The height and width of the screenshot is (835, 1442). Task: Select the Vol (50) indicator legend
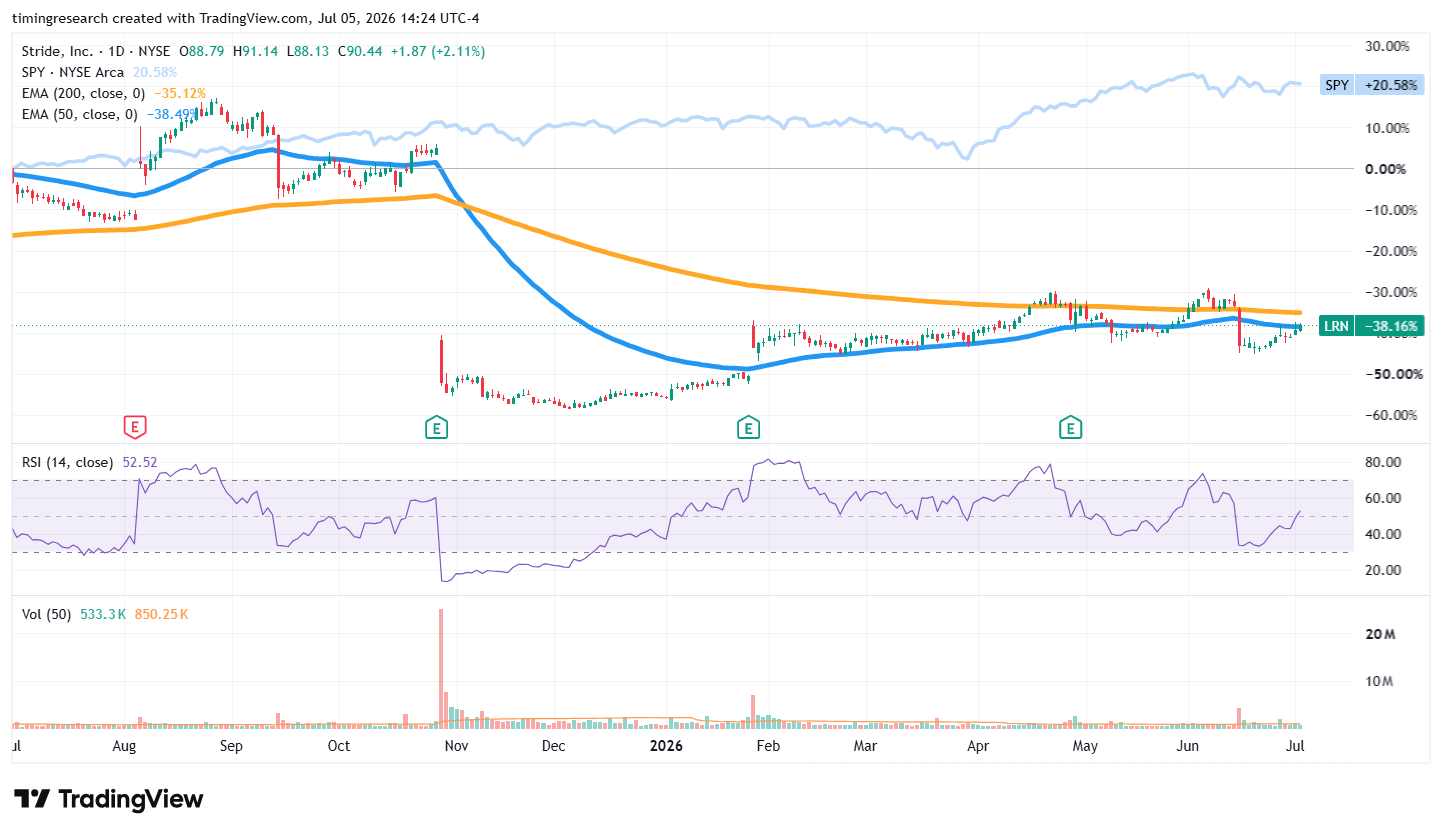(46, 614)
